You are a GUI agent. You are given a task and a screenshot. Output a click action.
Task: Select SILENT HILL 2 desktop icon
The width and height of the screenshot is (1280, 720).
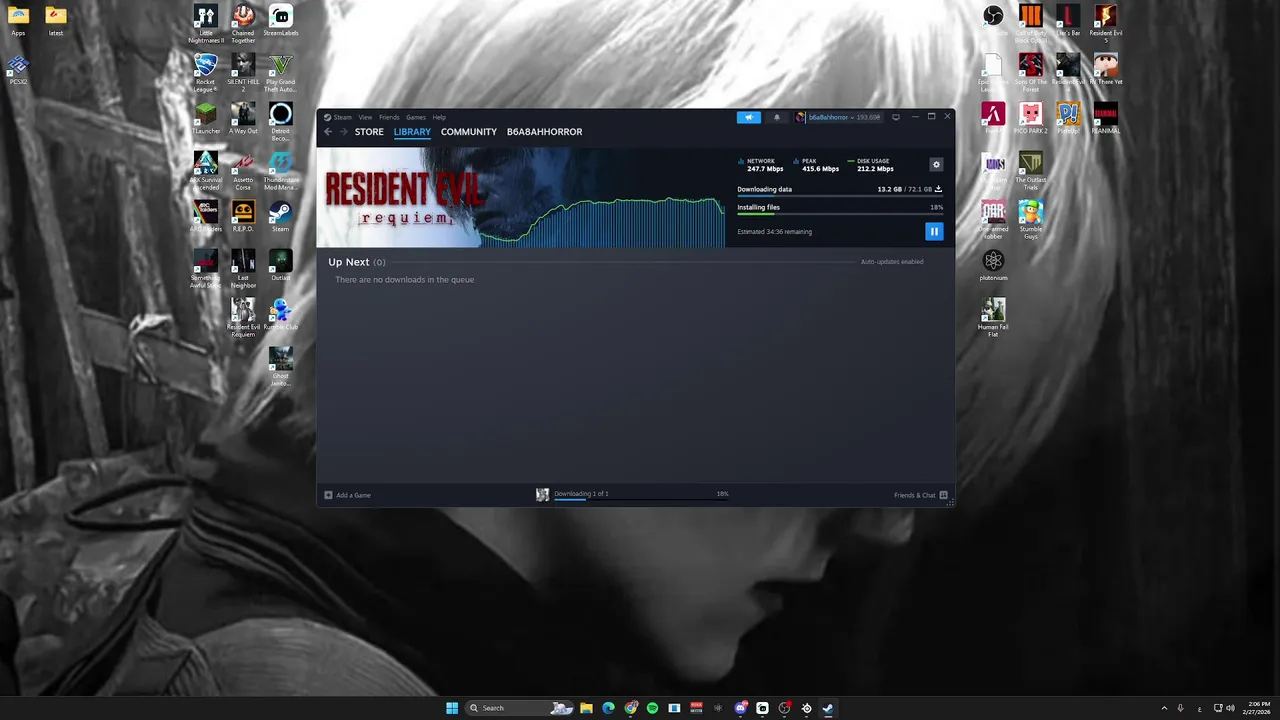click(243, 73)
